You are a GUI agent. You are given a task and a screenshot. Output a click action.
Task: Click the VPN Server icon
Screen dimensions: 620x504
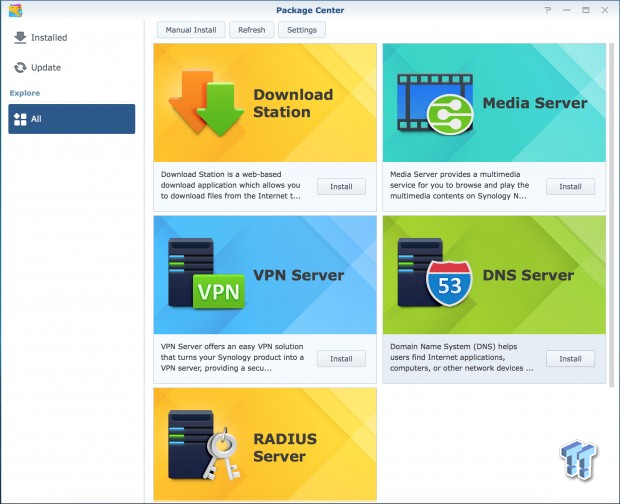[x=206, y=274]
